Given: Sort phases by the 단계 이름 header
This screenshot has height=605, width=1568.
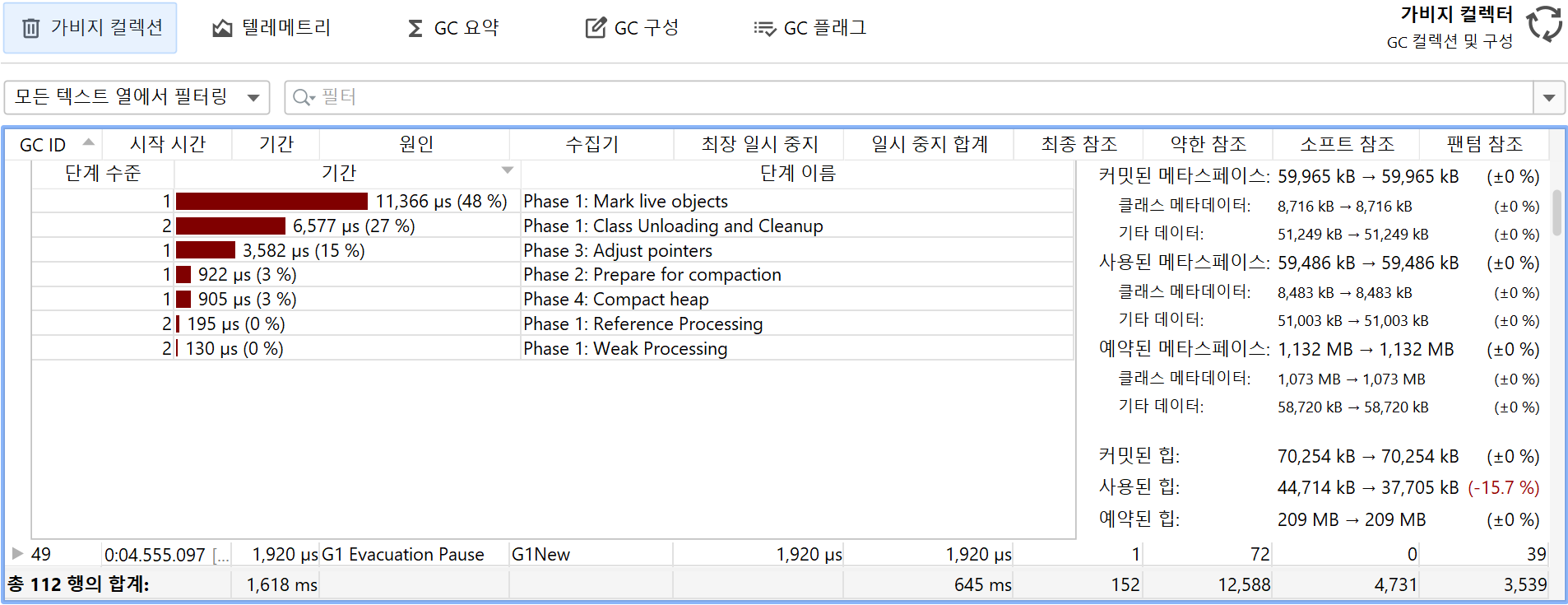Looking at the screenshot, I should point(797,173).
